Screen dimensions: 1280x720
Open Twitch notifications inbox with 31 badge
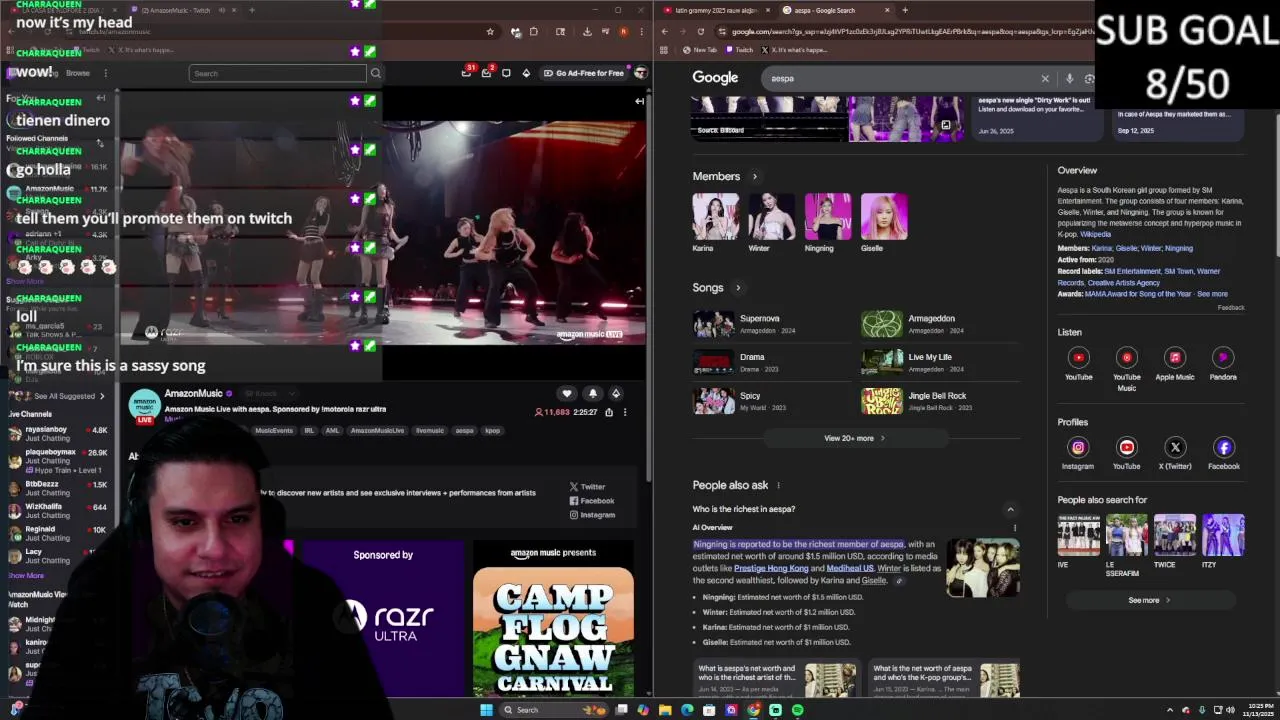(x=467, y=73)
